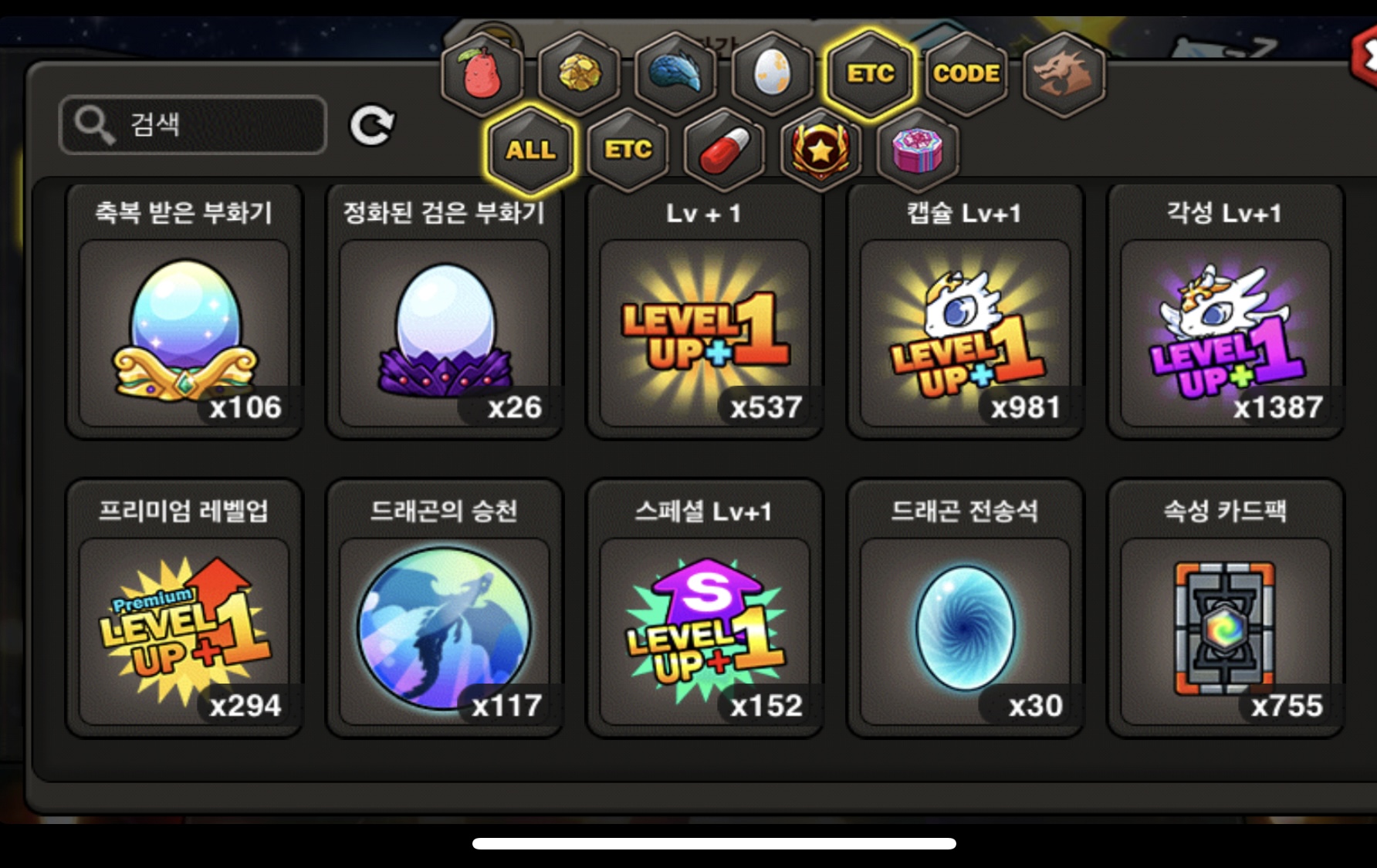Open the brown dragon head category
Image resolution: width=1377 pixels, height=868 pixels.
coord(1064,74)
